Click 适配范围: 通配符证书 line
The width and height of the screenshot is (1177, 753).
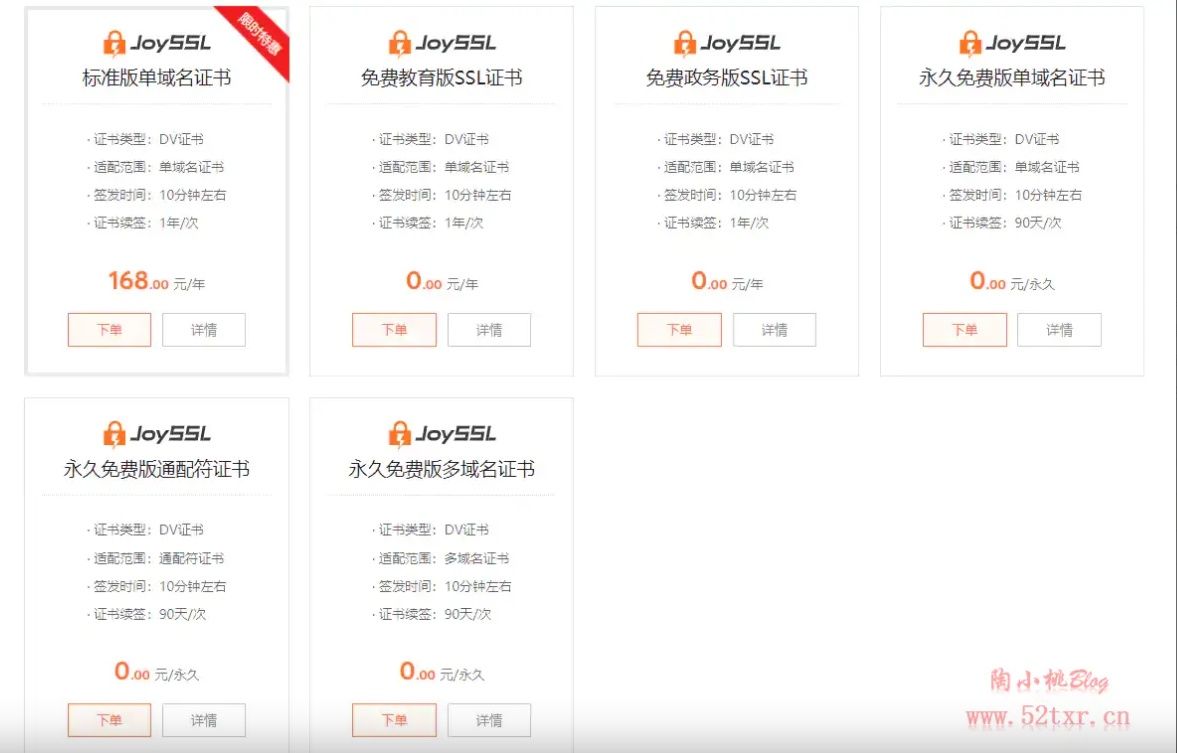click(156, 559)
